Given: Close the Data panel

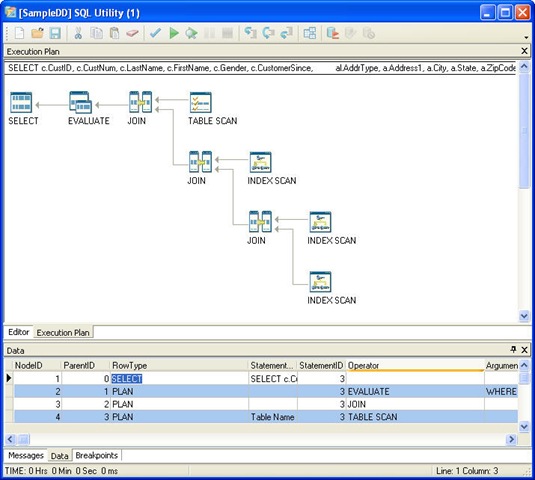Looking at the screenshot, I should click(525, 350).
